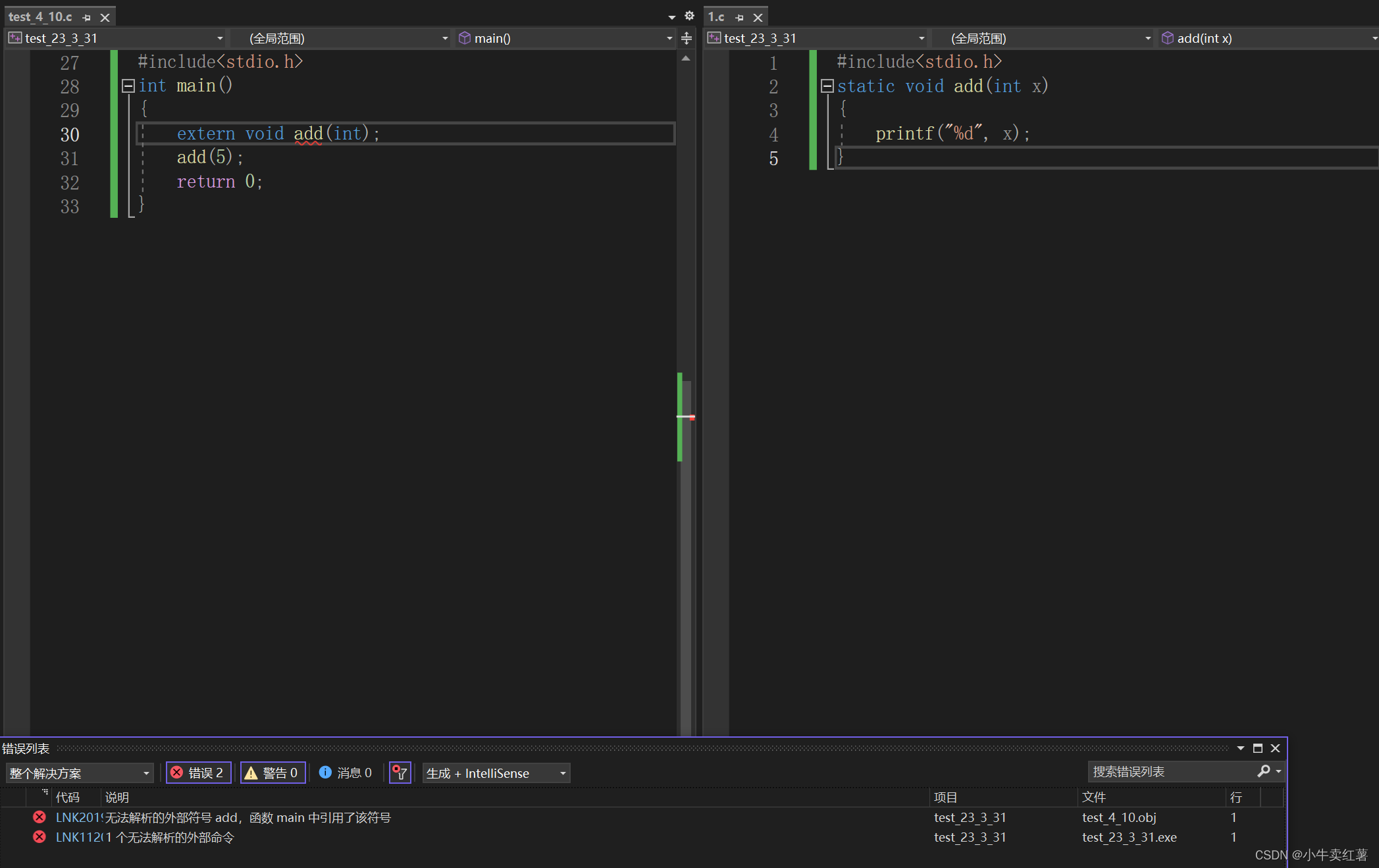The image size is (1379, 868).
Task: Open editor settings gear icon
Action: point(689,16)
